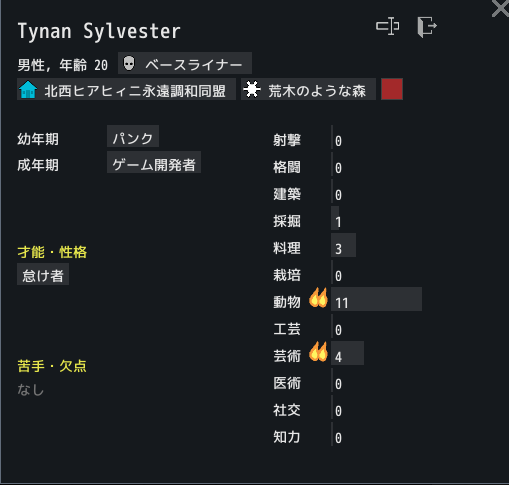
Task: Click the 怠け者 trait tag
Action: (x=43, y=274)
